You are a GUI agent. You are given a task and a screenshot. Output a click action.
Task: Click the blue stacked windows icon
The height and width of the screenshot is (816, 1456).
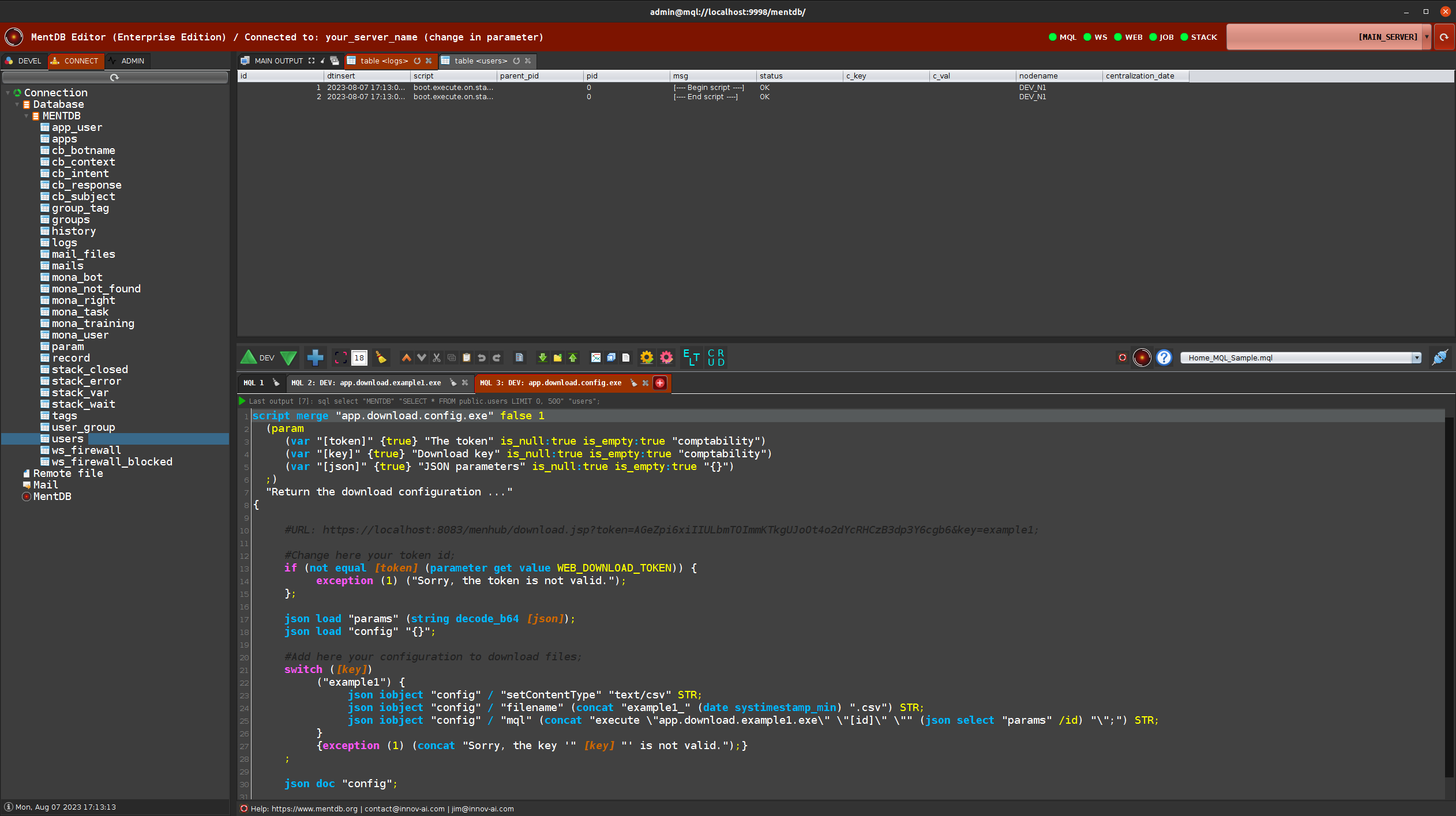coord(611,358)
